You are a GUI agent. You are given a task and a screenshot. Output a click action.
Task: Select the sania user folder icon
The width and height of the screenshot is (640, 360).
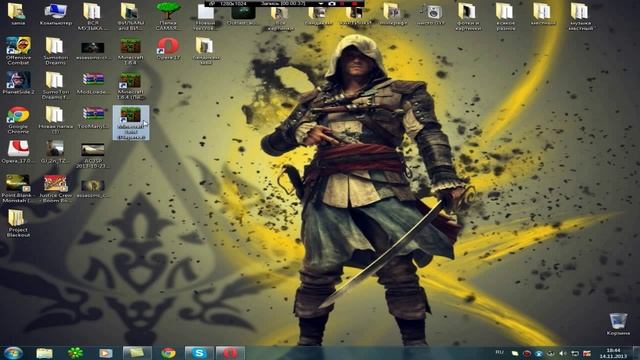tap(18, 13)
